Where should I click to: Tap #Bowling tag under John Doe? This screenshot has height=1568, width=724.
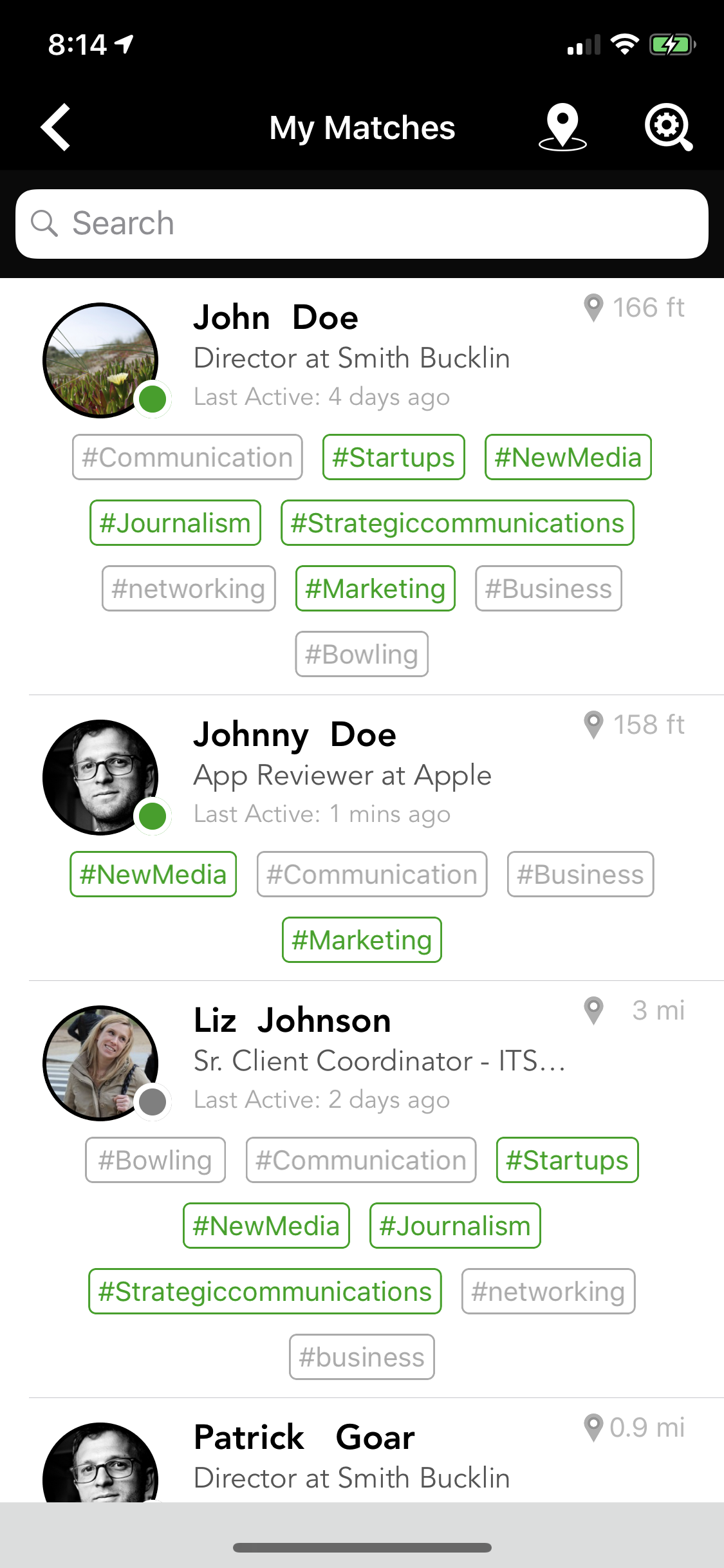[x=362, y=655]
